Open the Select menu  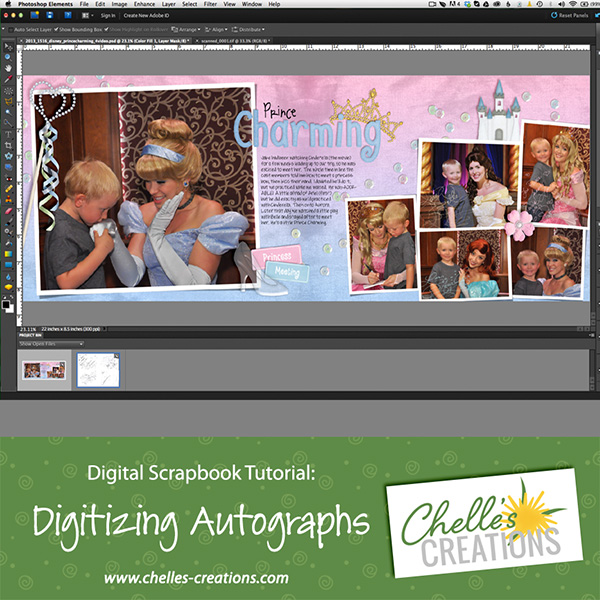189,4
